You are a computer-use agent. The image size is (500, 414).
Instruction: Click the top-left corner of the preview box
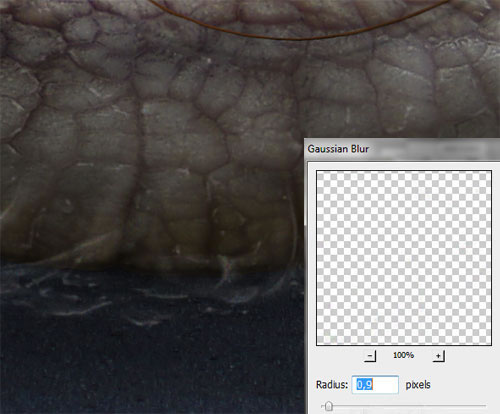[317, 171]
